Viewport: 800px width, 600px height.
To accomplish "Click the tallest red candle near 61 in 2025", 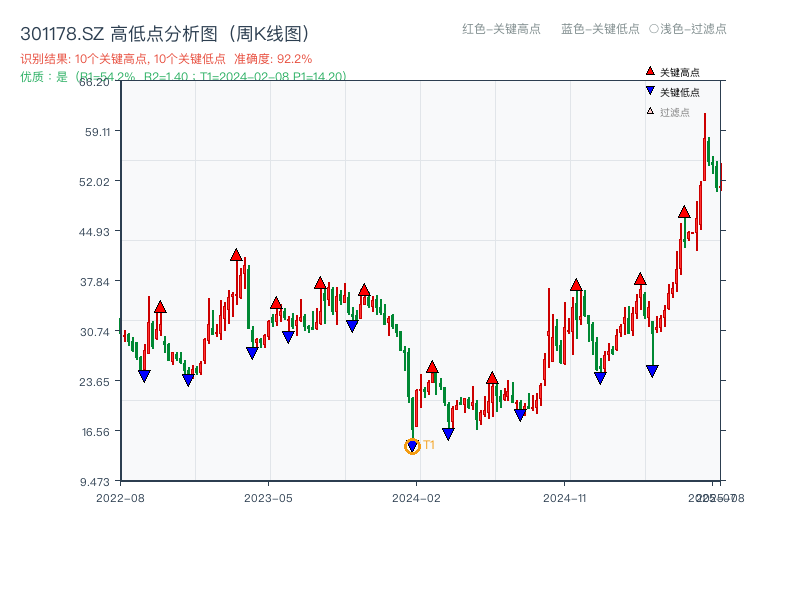I will [705, 147].
